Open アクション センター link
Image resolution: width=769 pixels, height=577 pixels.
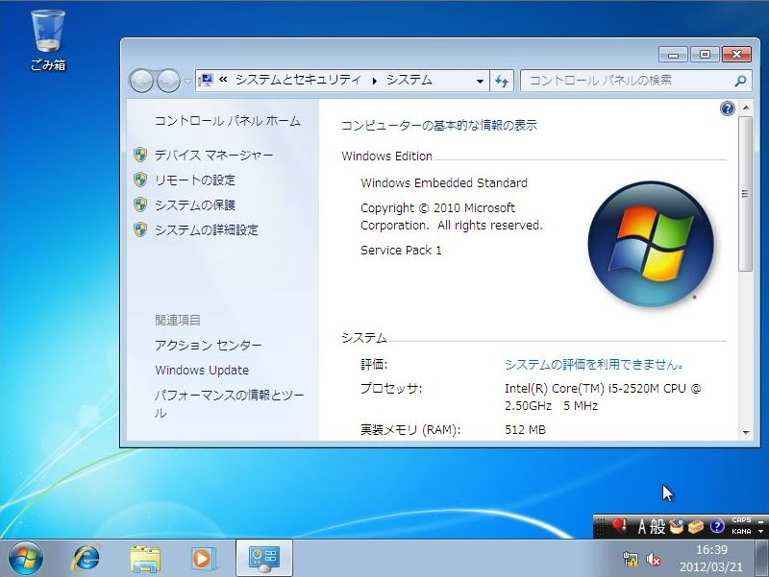208,346
